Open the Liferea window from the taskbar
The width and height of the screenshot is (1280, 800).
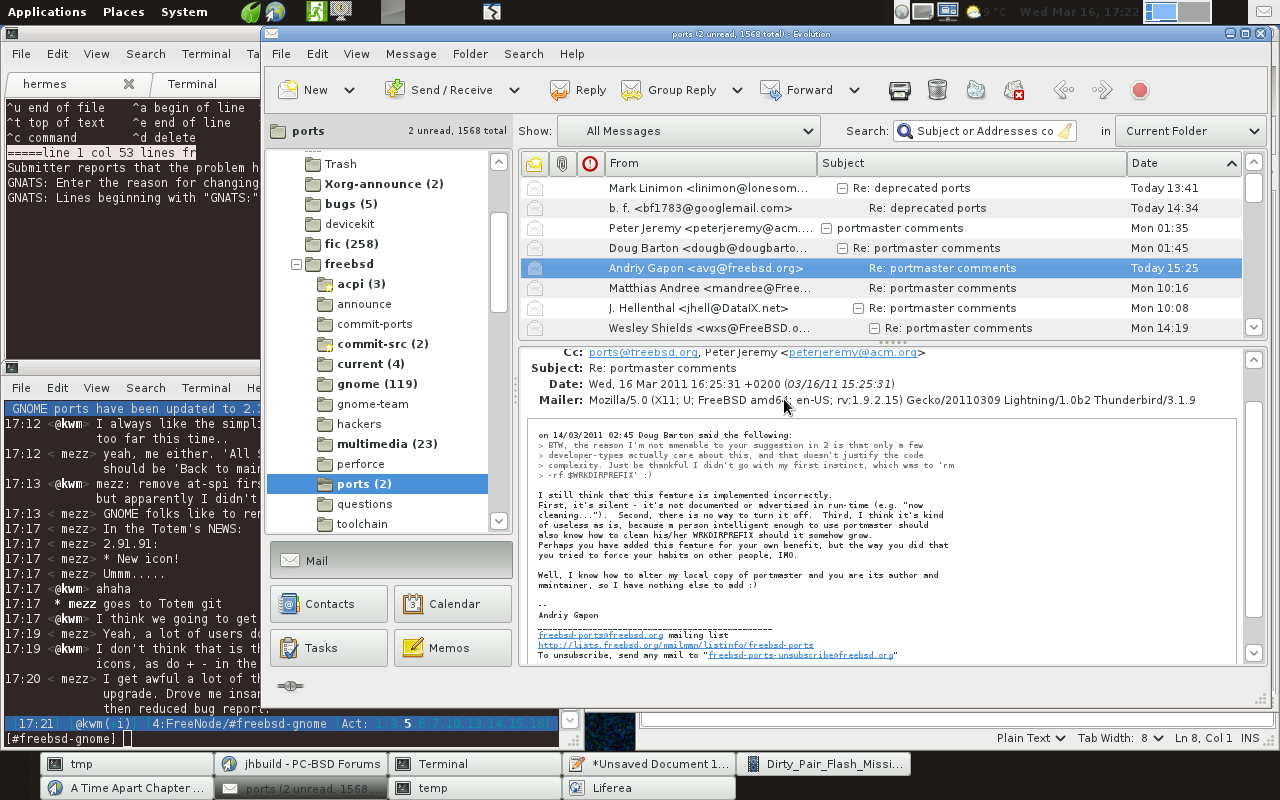tap(649, 788)
